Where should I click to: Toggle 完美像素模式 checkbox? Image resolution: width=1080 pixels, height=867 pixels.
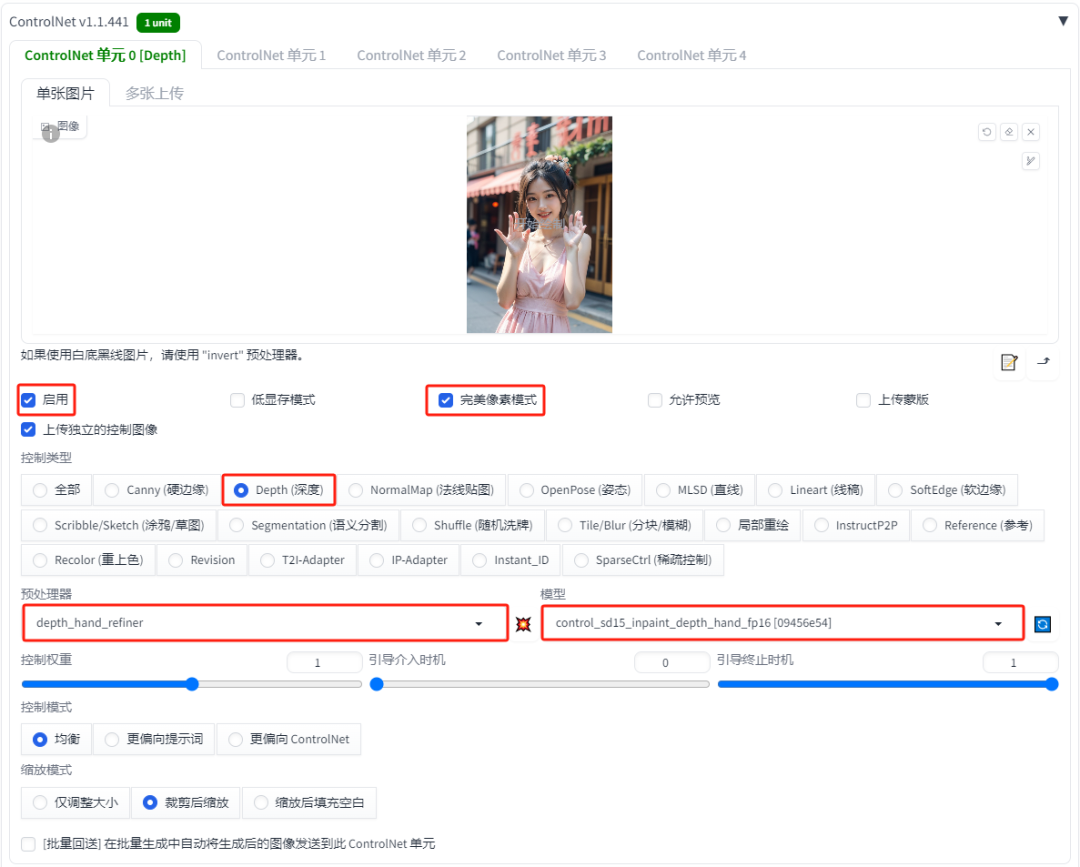tap(446, 400)
